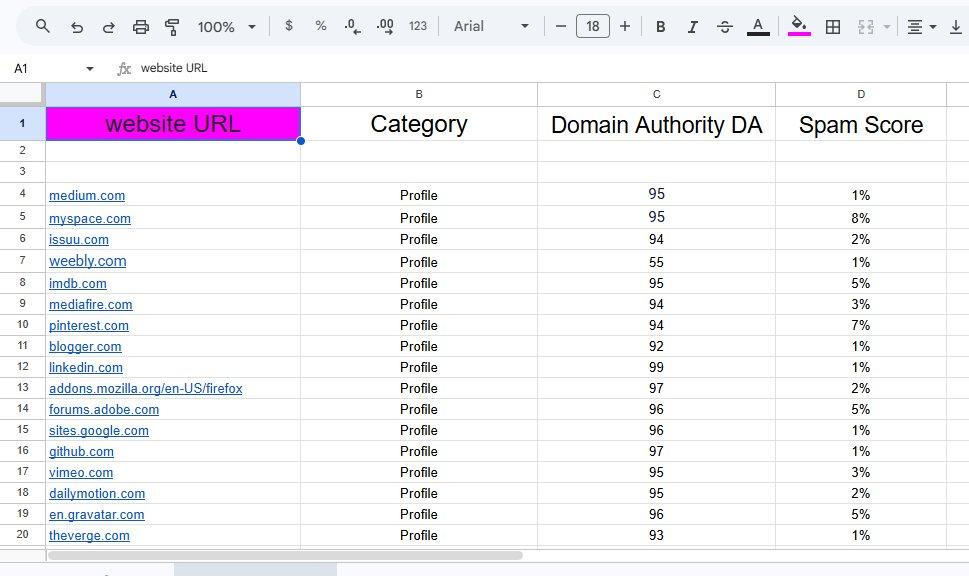Toggle bold formatting
Screen dimensions: 969x576
tap(661, 27)
